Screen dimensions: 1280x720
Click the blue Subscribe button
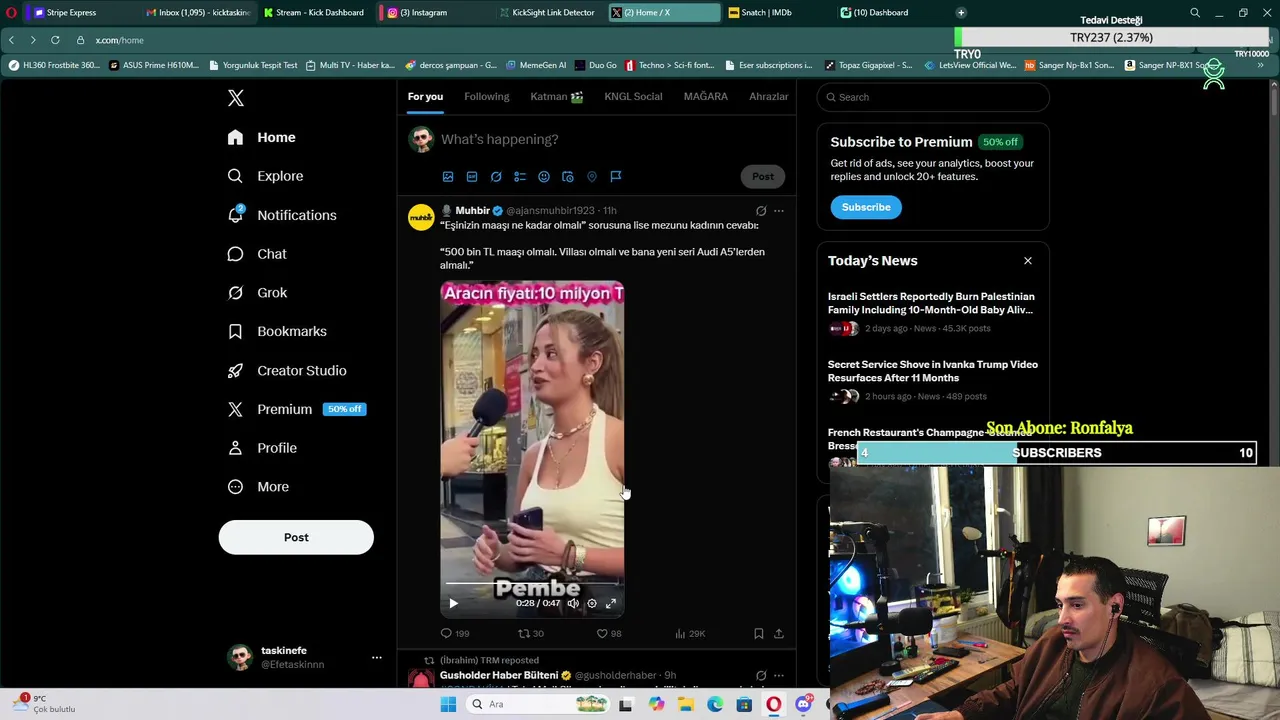tap(866, 207)
